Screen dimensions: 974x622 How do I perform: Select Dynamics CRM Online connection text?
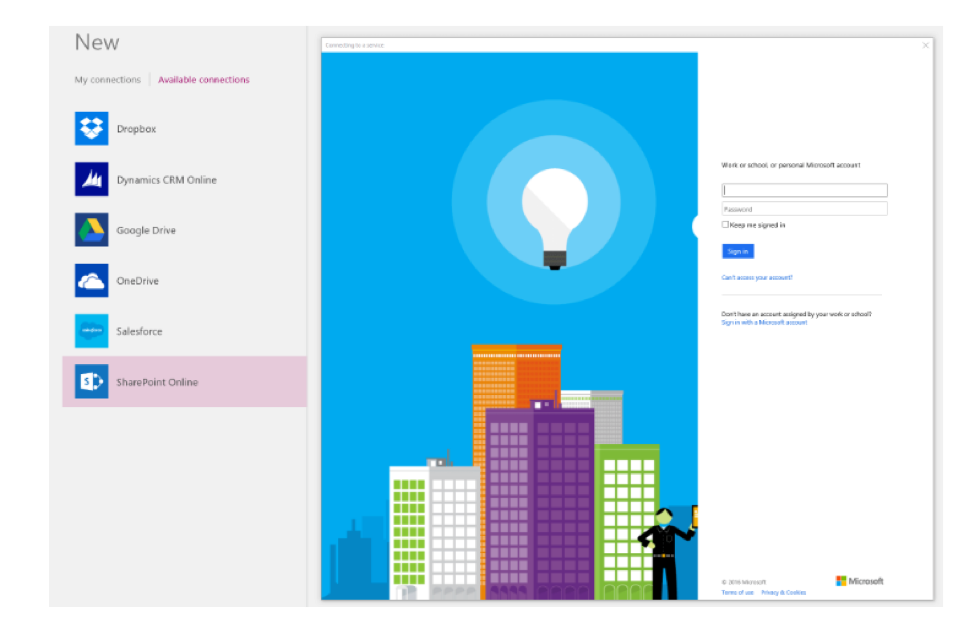[x=166, y=180]
